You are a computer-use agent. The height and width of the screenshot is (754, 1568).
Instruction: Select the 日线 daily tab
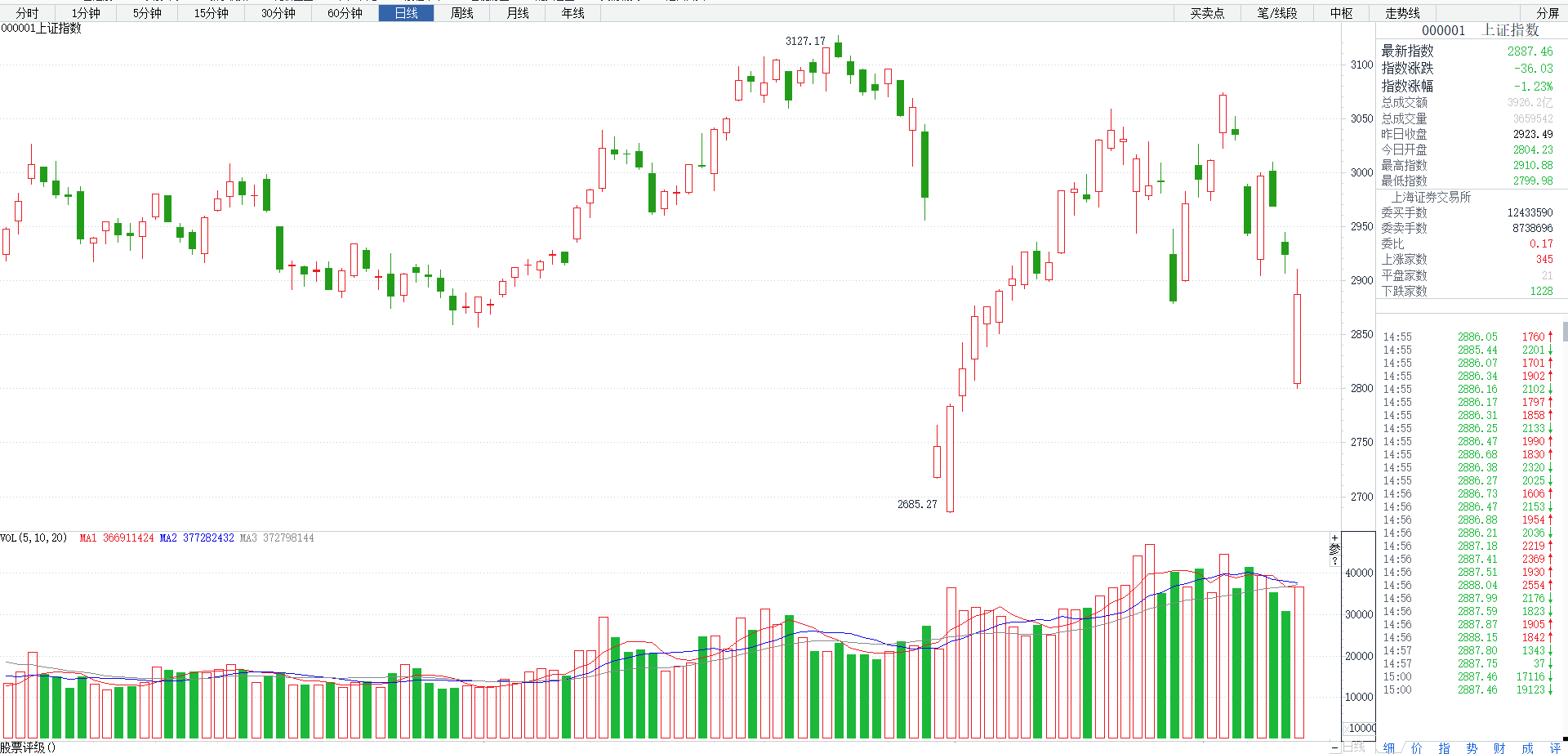406,13
